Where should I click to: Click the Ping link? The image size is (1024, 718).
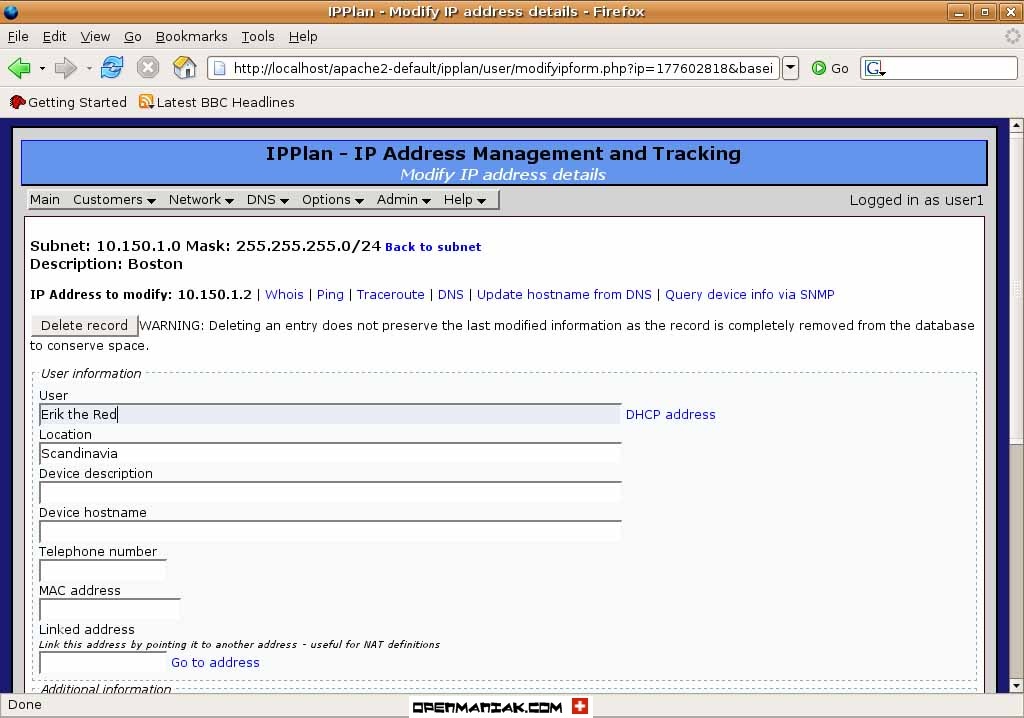click(x=330, y=295)
